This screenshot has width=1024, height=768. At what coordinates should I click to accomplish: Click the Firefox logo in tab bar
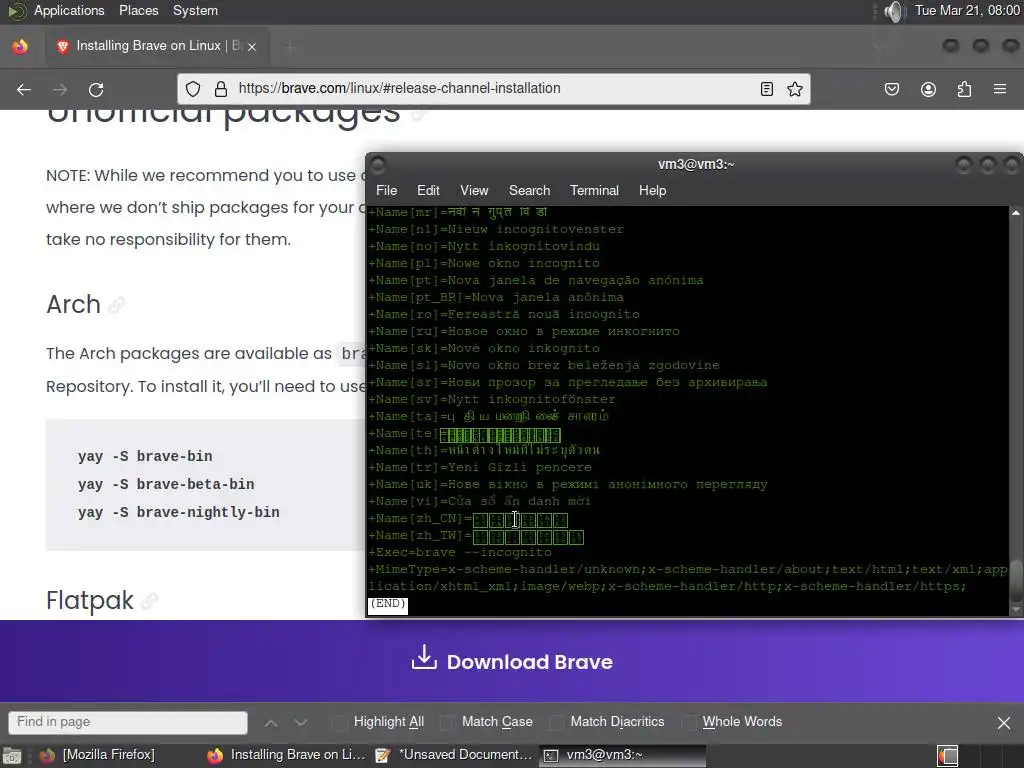[x=20, y=46]
